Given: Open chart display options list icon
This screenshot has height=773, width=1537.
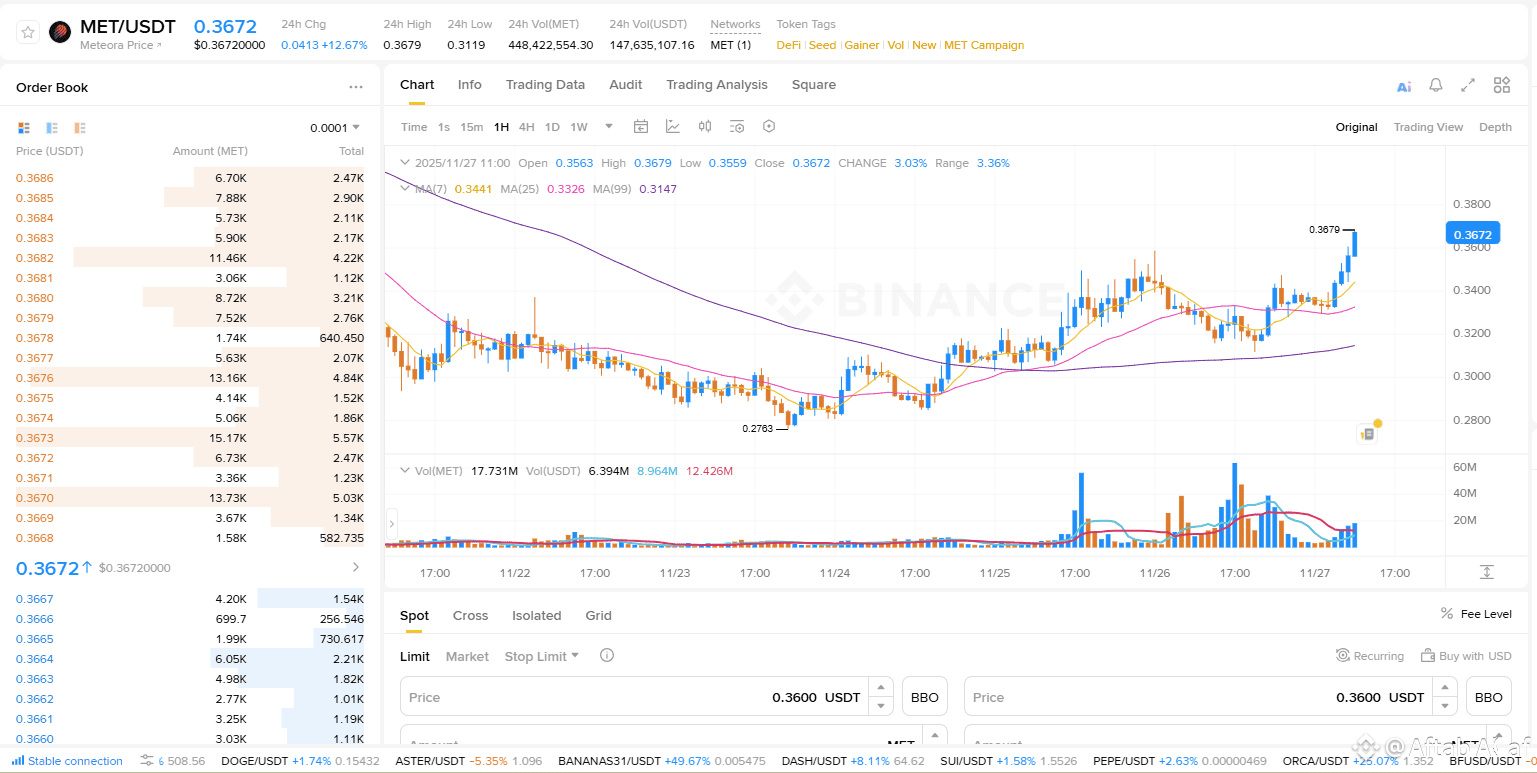Looking at the screenshot, I should coord(737,127).
